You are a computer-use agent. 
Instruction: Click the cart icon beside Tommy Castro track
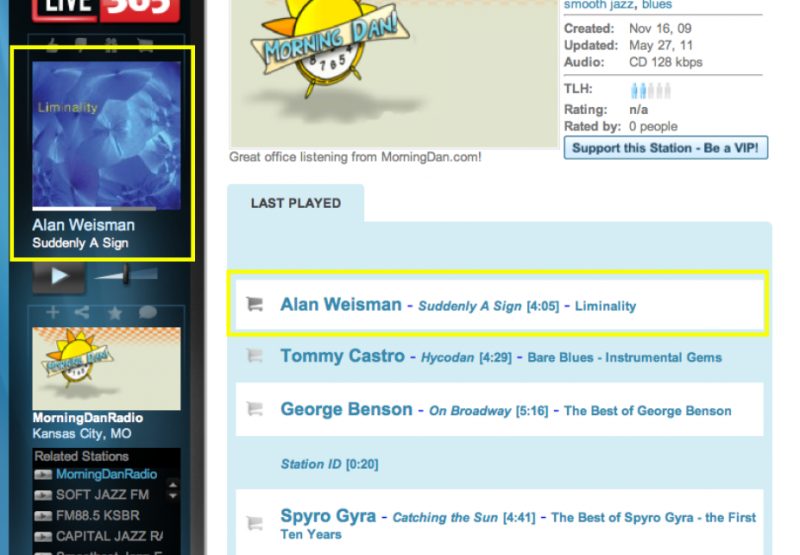click(x=254, y=356)
